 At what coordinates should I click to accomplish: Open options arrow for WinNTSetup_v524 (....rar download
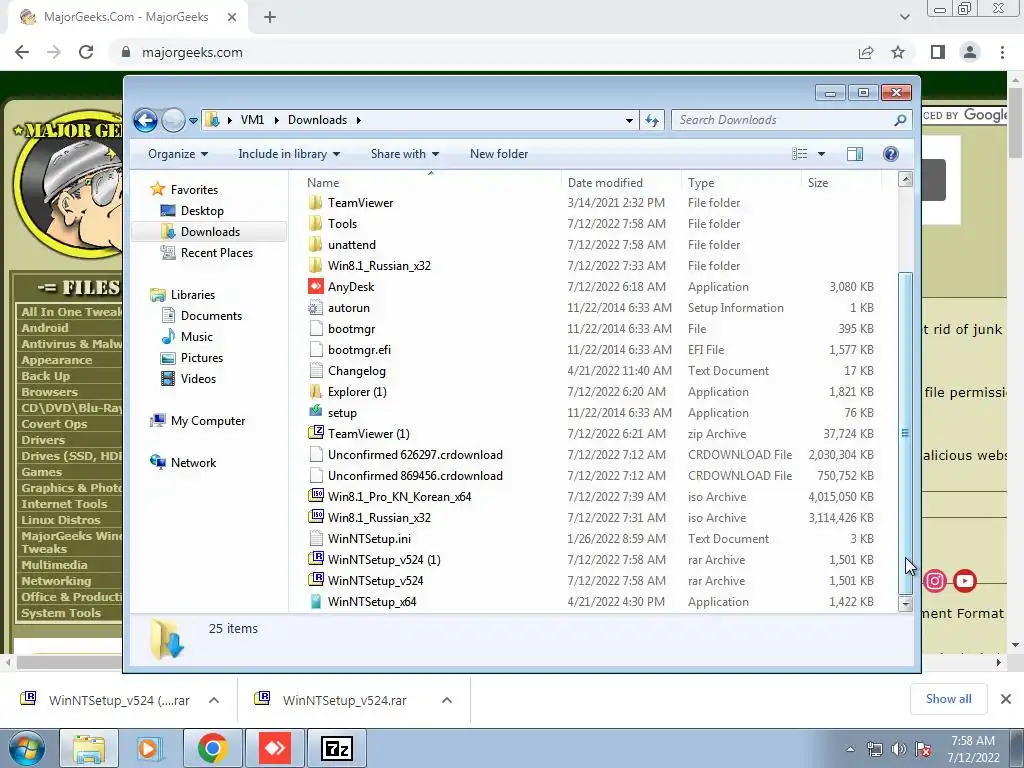[214, 700]
